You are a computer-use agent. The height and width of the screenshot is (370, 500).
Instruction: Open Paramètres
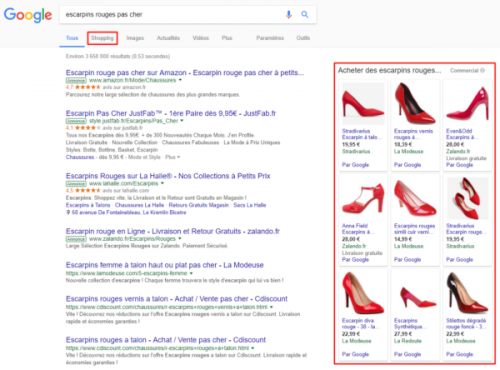point(270,38)
